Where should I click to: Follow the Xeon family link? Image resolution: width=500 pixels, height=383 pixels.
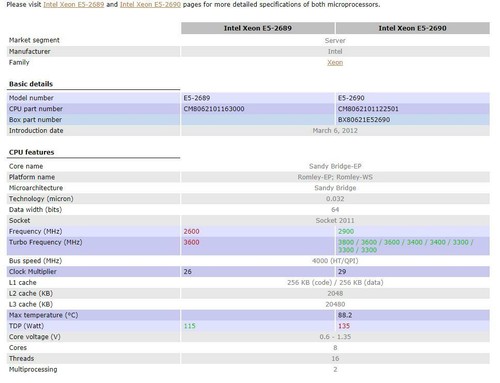(335, 62)
